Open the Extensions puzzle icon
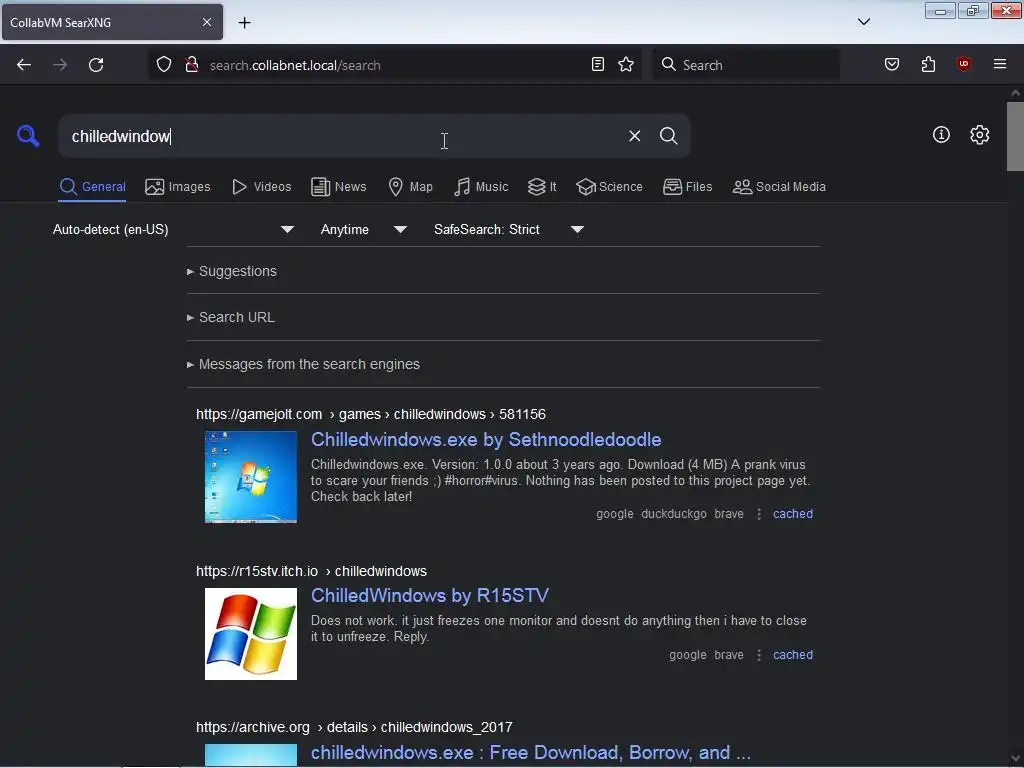This screenshot has height=768, width=1024. (x=928, y=65)
